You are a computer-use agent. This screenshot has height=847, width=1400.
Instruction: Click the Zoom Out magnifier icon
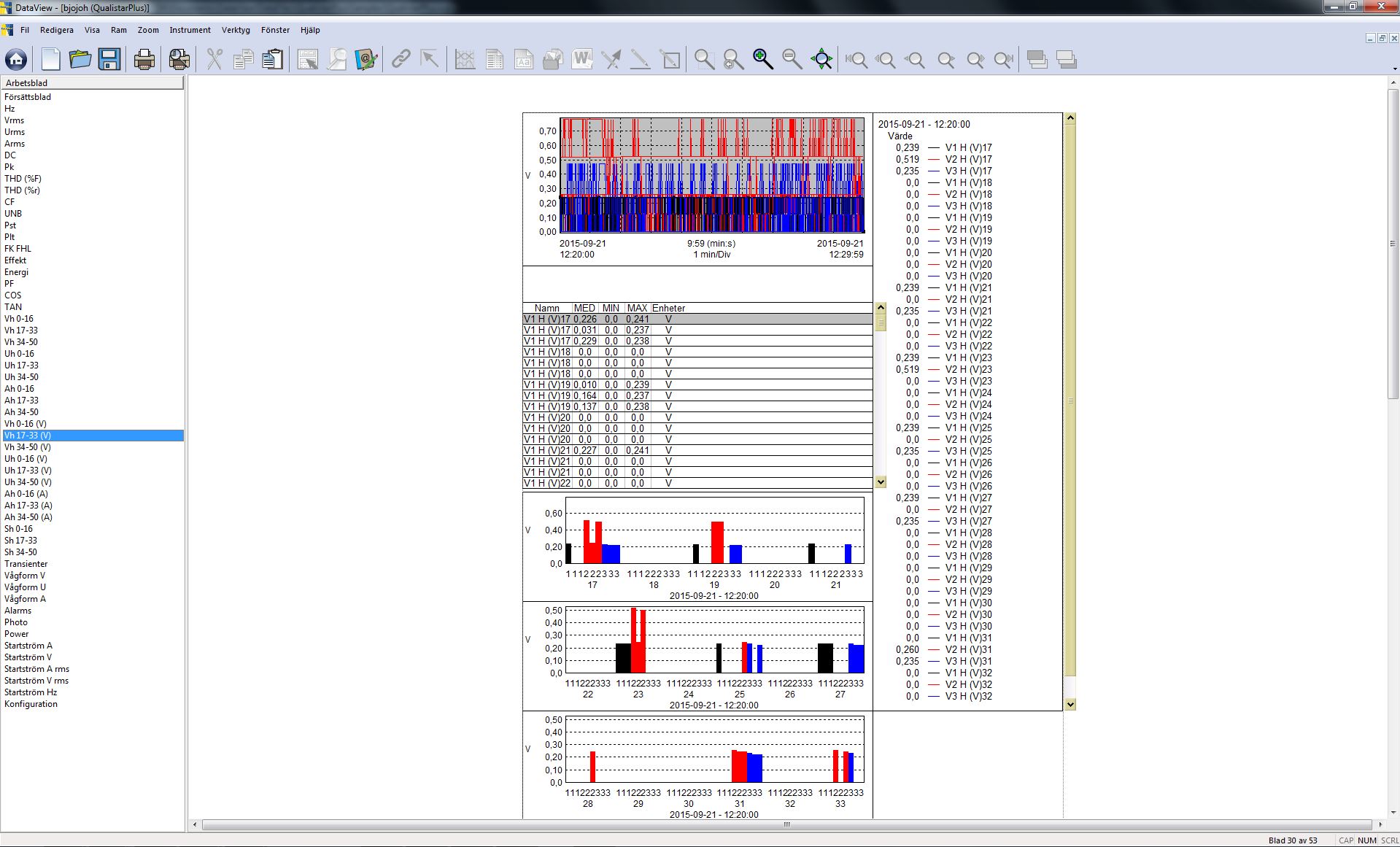[x=792, y=59]
